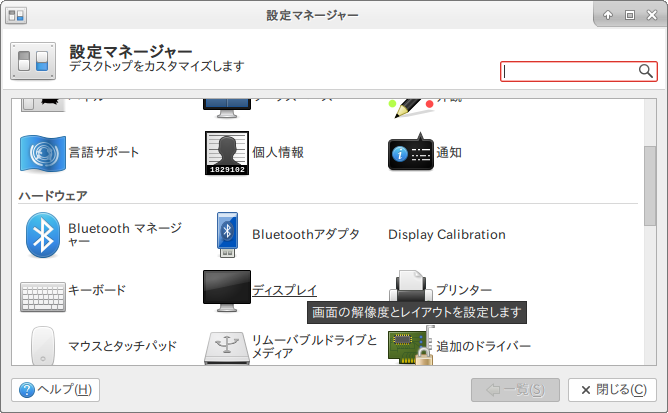668x413 pixels.
Task: Open the プリンター printer icon
Action: click(411, 286)
